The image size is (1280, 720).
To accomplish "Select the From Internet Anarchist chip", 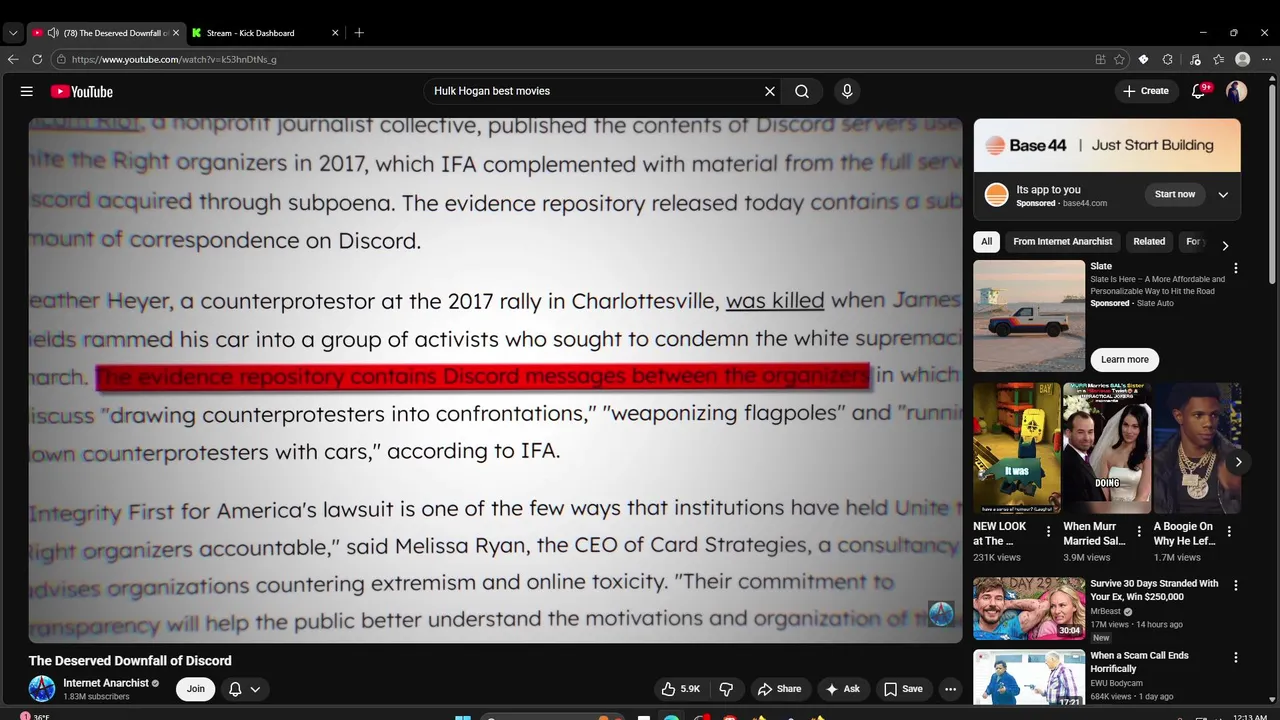I will pyautogui.click(x=1062, y=242).
